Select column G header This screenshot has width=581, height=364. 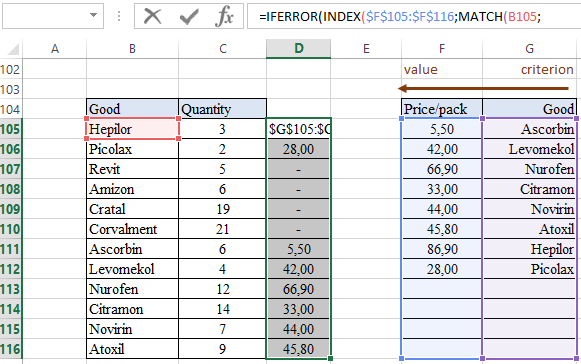click(529, 49)
